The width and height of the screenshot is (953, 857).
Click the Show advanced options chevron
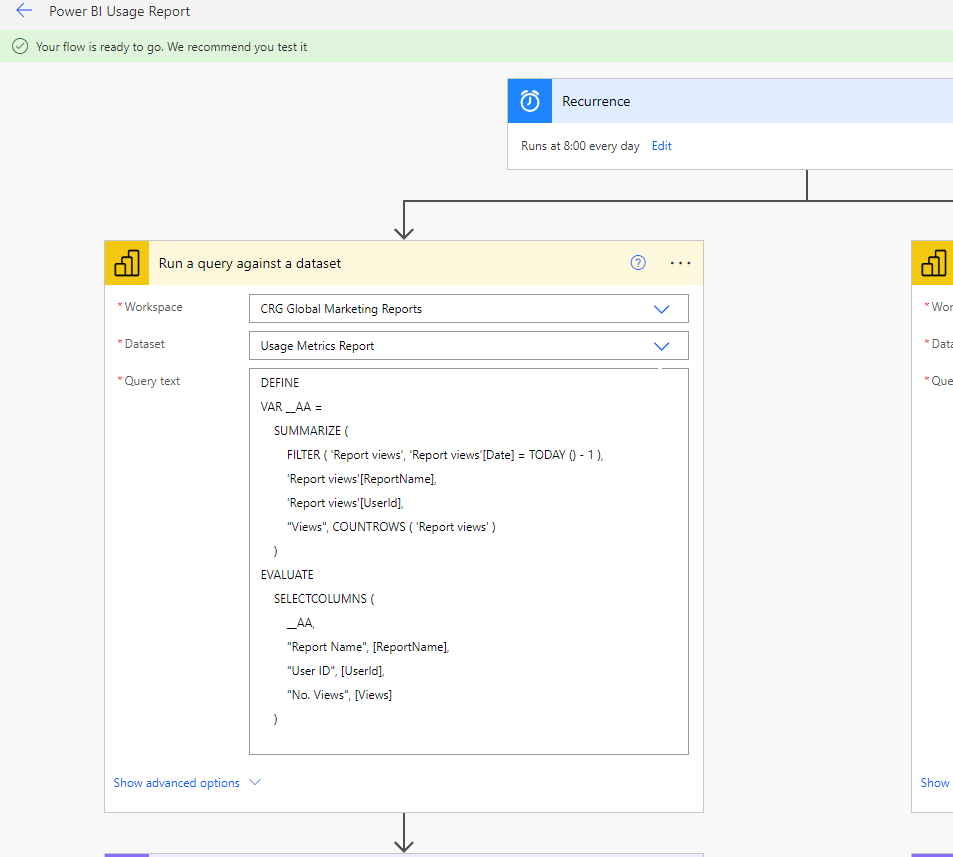tap(255, 783)
